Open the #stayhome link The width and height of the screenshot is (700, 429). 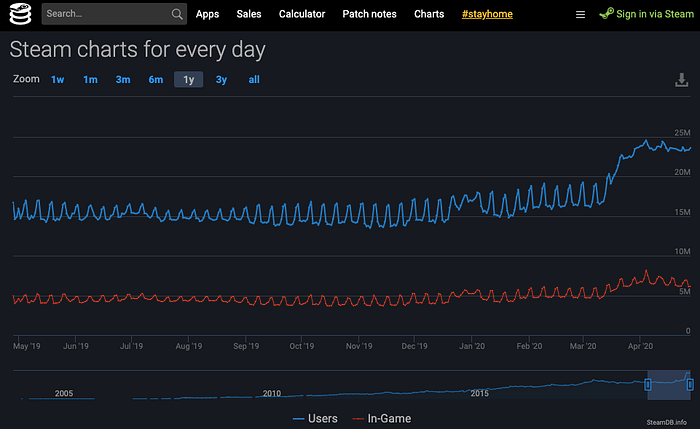click(487, 14)
